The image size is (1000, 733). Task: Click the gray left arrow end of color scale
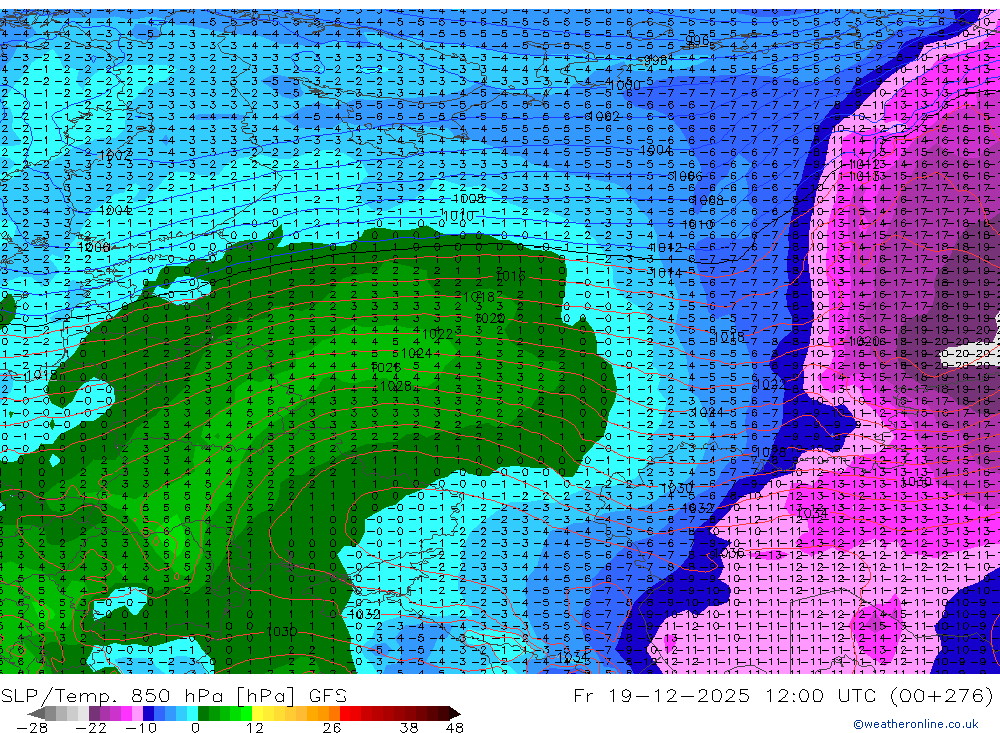click(x=36, y=713)
